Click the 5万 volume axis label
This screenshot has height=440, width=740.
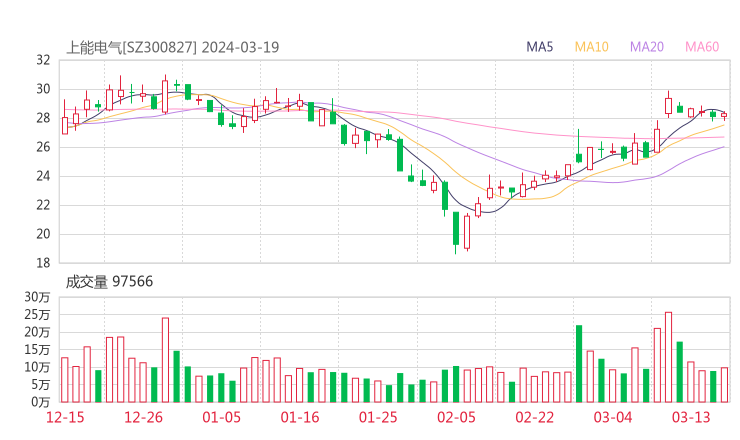tap(41, 385)
